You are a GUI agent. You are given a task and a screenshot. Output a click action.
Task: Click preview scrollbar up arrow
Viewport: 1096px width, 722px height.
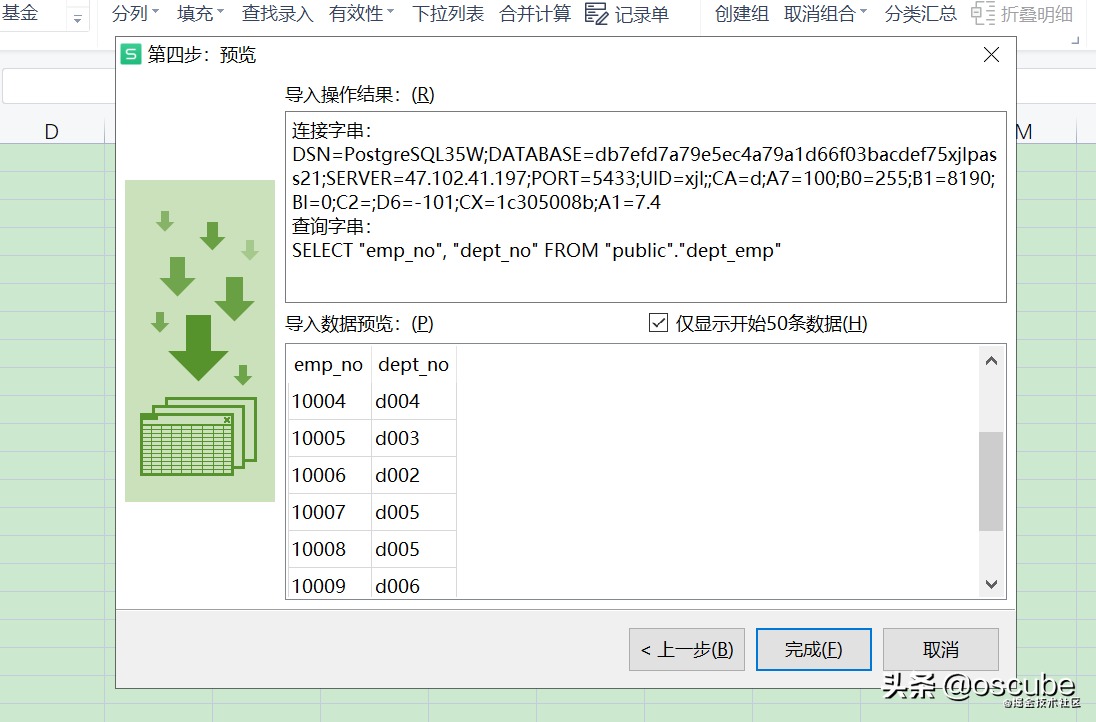[x=991, y=361]
